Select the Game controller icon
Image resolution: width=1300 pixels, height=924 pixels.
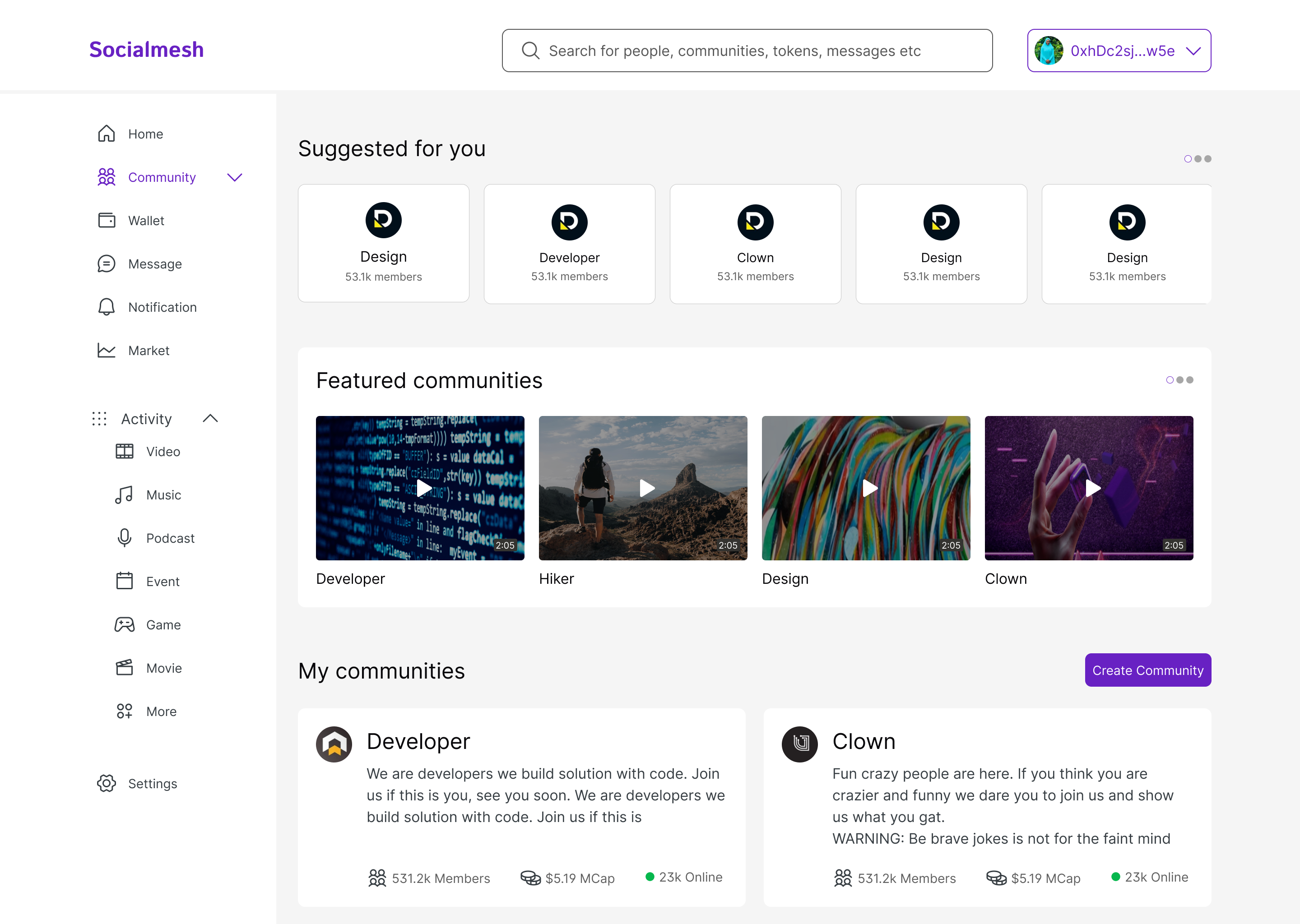pyautogui.click(x=124, y=625)
